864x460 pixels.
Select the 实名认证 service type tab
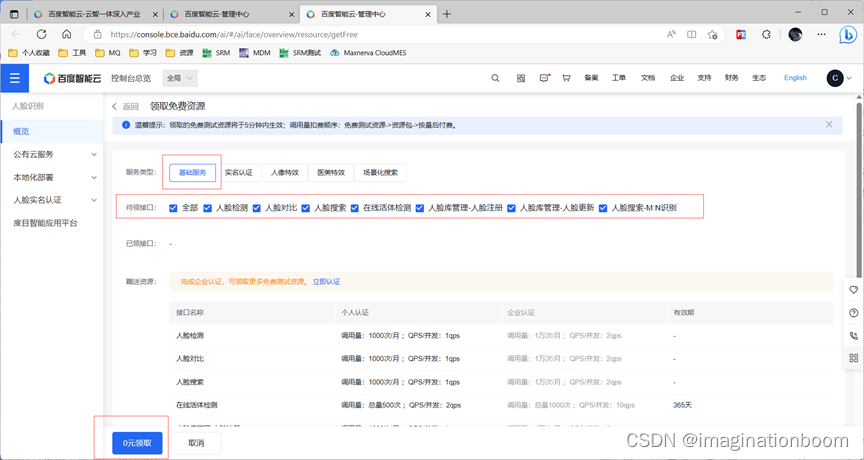coord(239,172)
